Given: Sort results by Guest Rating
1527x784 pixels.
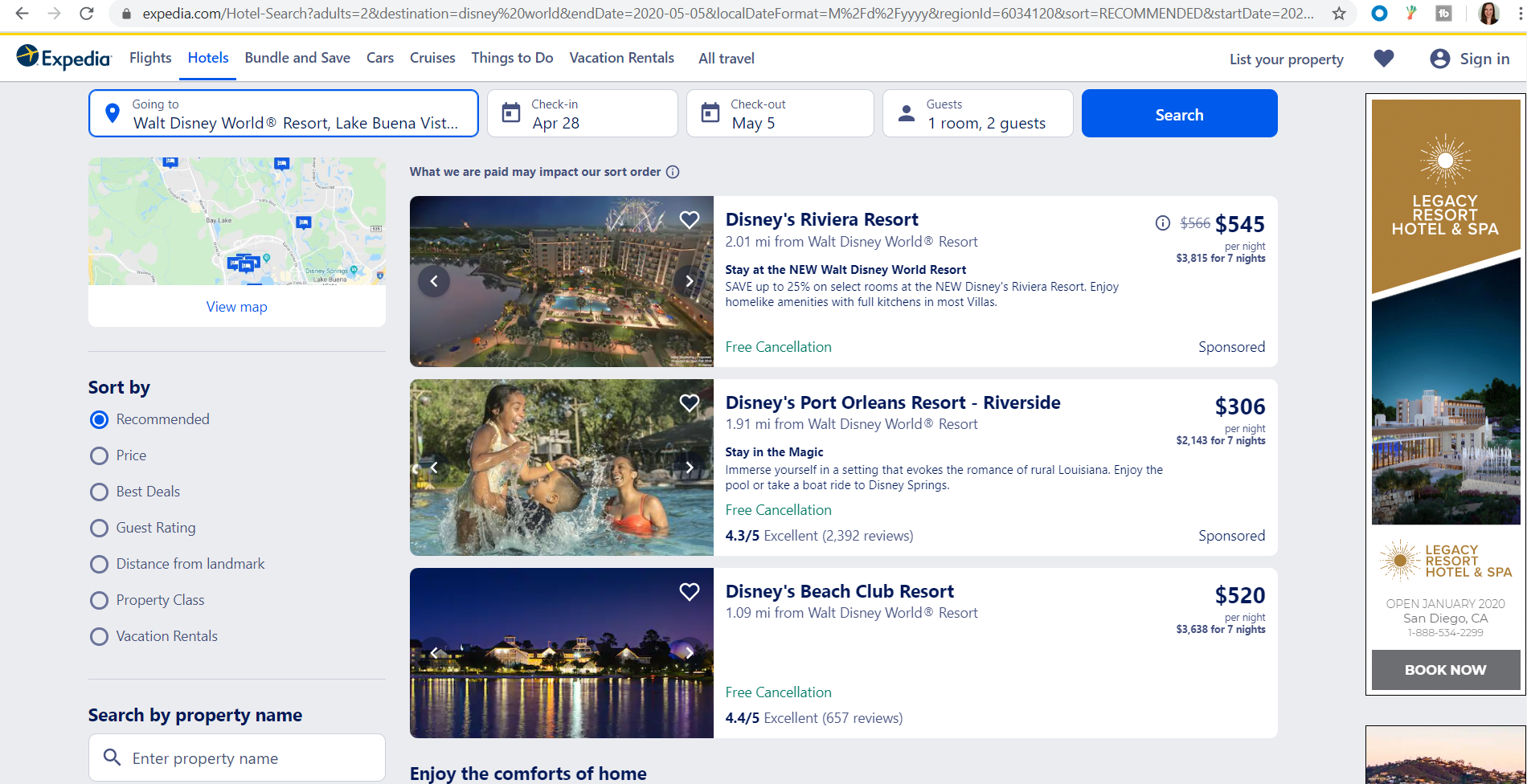Looking at the screenshot, I should click(99, 528).
